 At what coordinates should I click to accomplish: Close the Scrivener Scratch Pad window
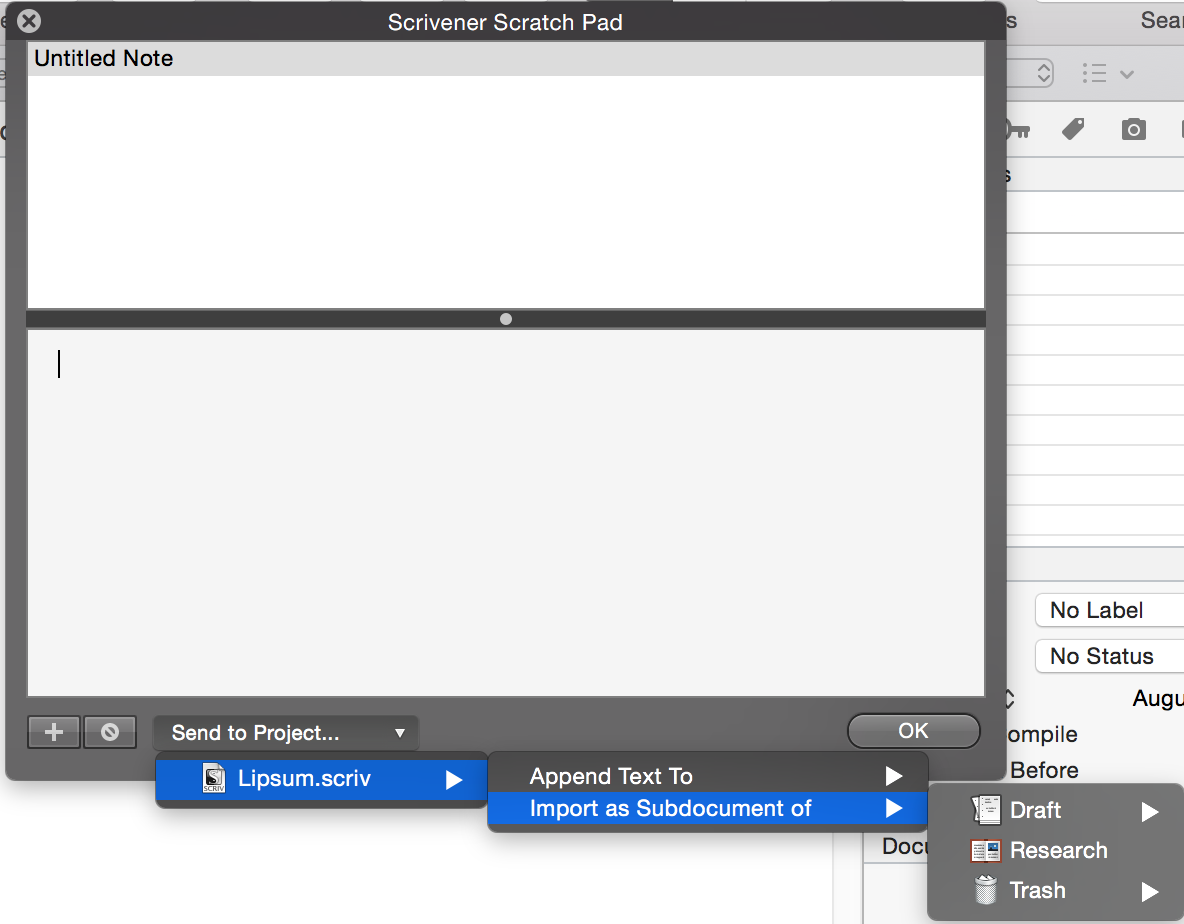[30, 21]
